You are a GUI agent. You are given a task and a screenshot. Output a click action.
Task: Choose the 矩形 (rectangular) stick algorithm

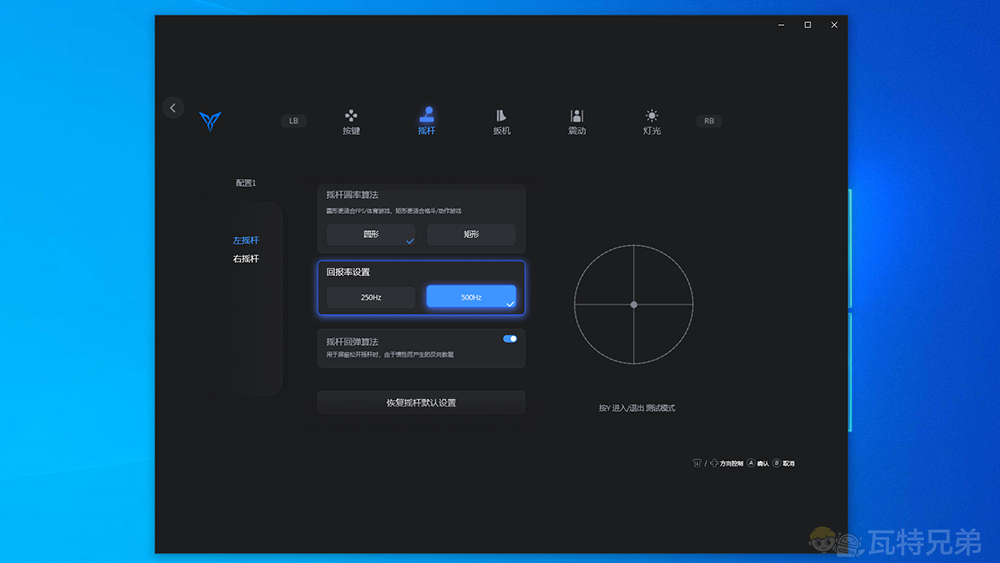471,235
